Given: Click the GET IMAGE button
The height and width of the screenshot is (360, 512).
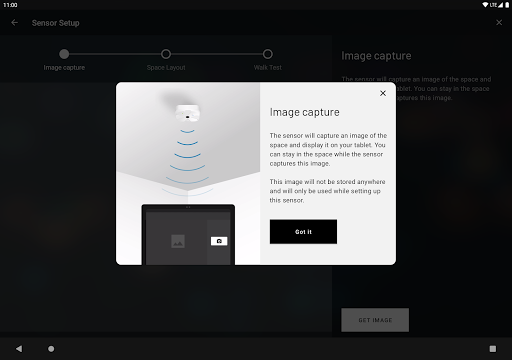Looking at the screenshot, I should pyautogui.click(x=375, y=320).
